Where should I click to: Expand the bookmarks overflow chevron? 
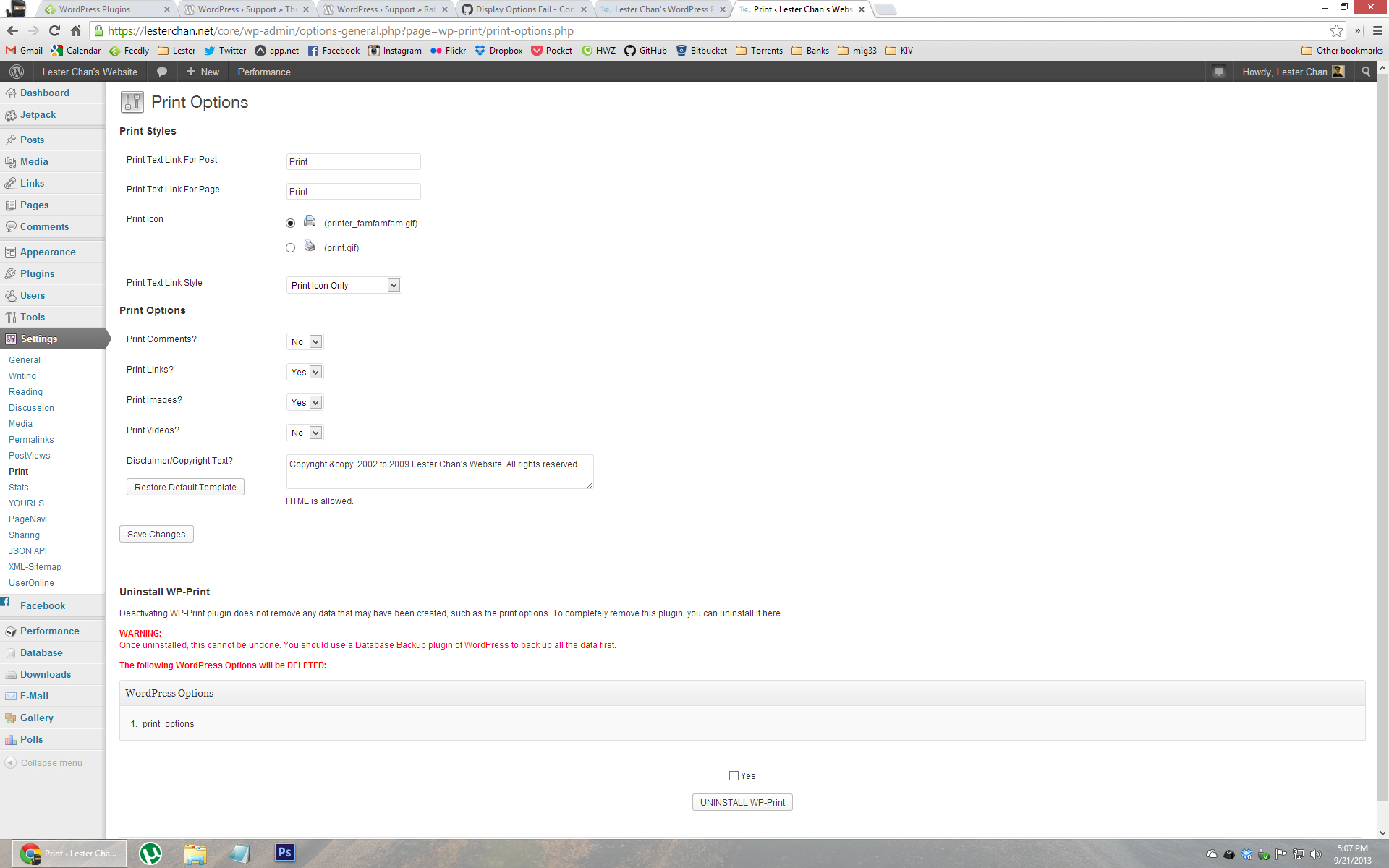pos(1357,30)
